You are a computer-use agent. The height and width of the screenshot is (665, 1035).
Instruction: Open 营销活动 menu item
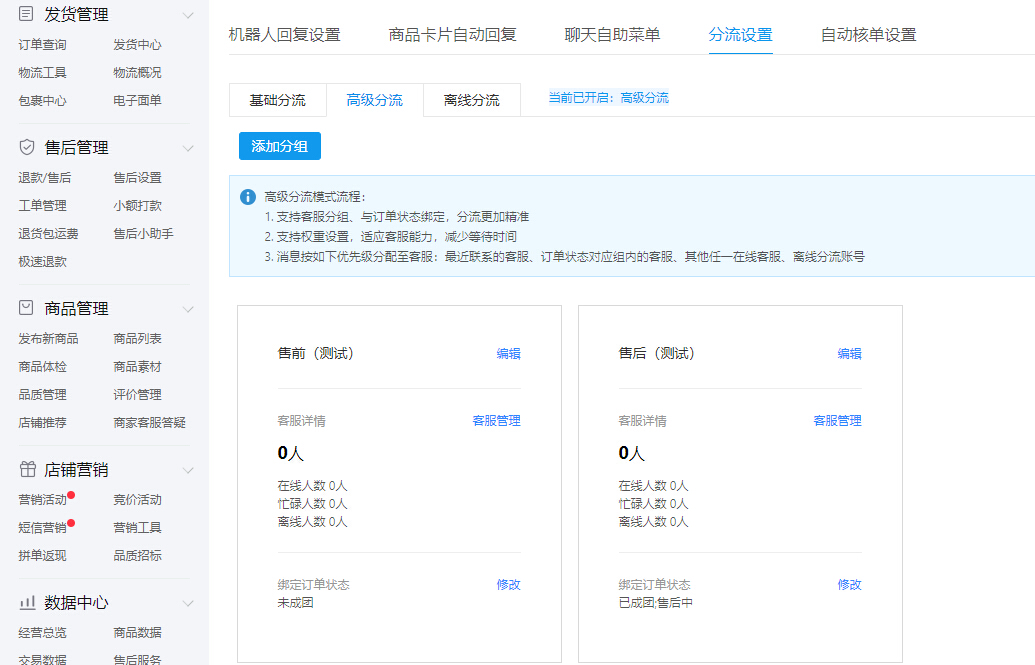click(43, 500)
